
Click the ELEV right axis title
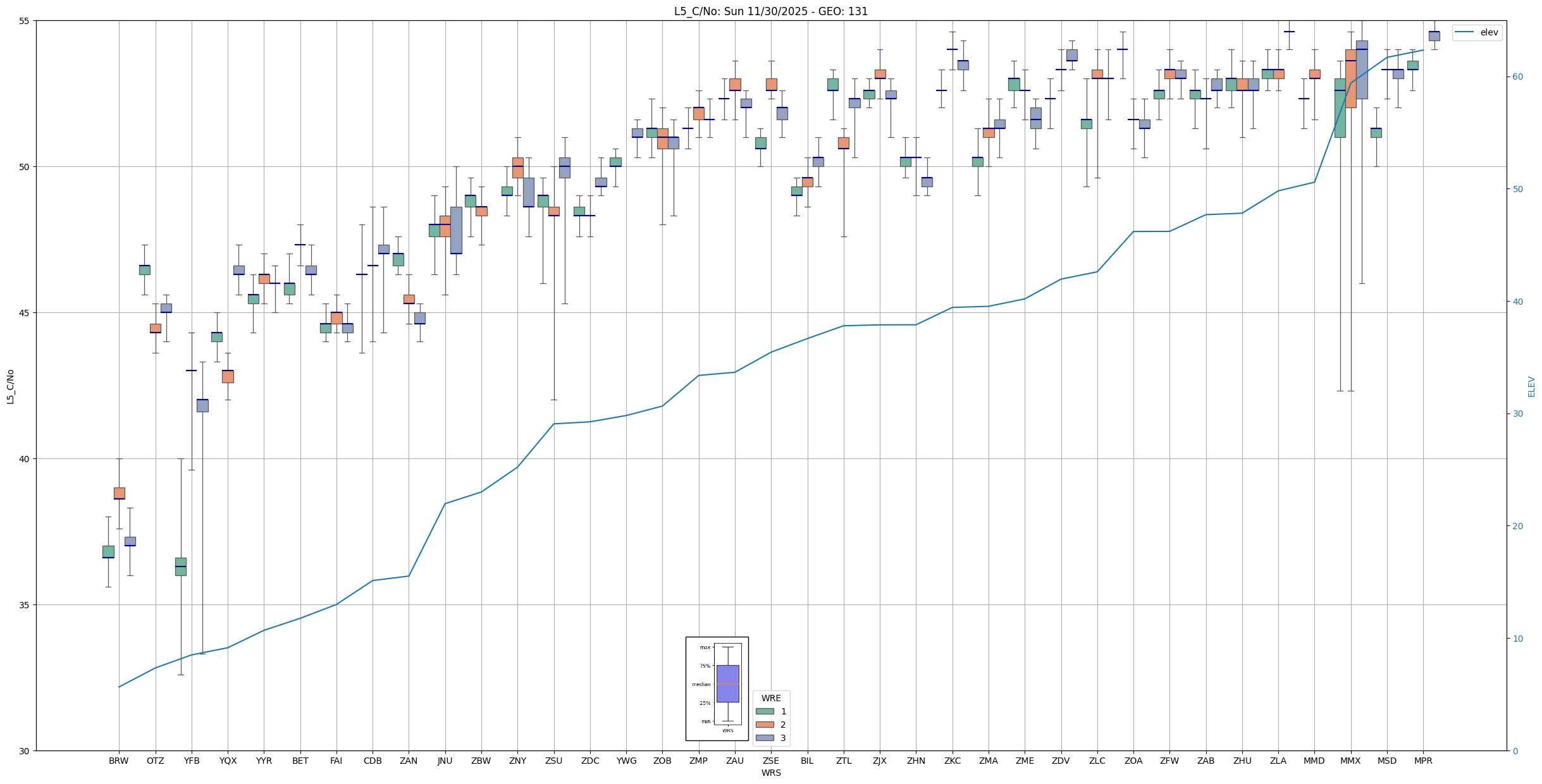1531,386
